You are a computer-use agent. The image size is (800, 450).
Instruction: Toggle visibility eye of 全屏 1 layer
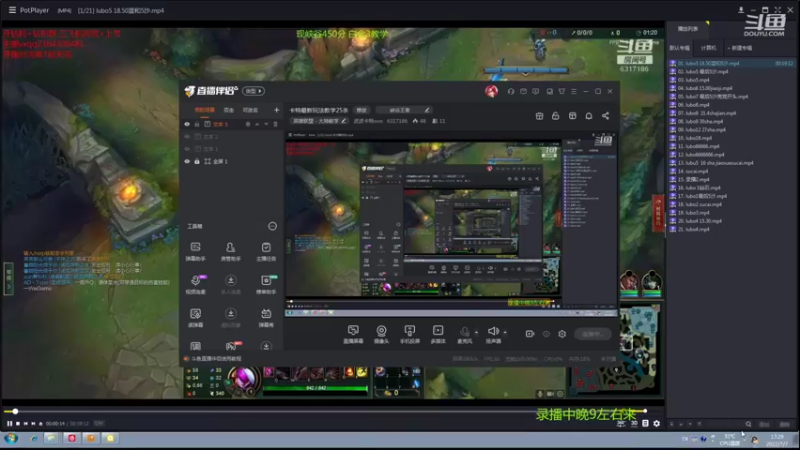pyautogui.click(x=187, y=161)
